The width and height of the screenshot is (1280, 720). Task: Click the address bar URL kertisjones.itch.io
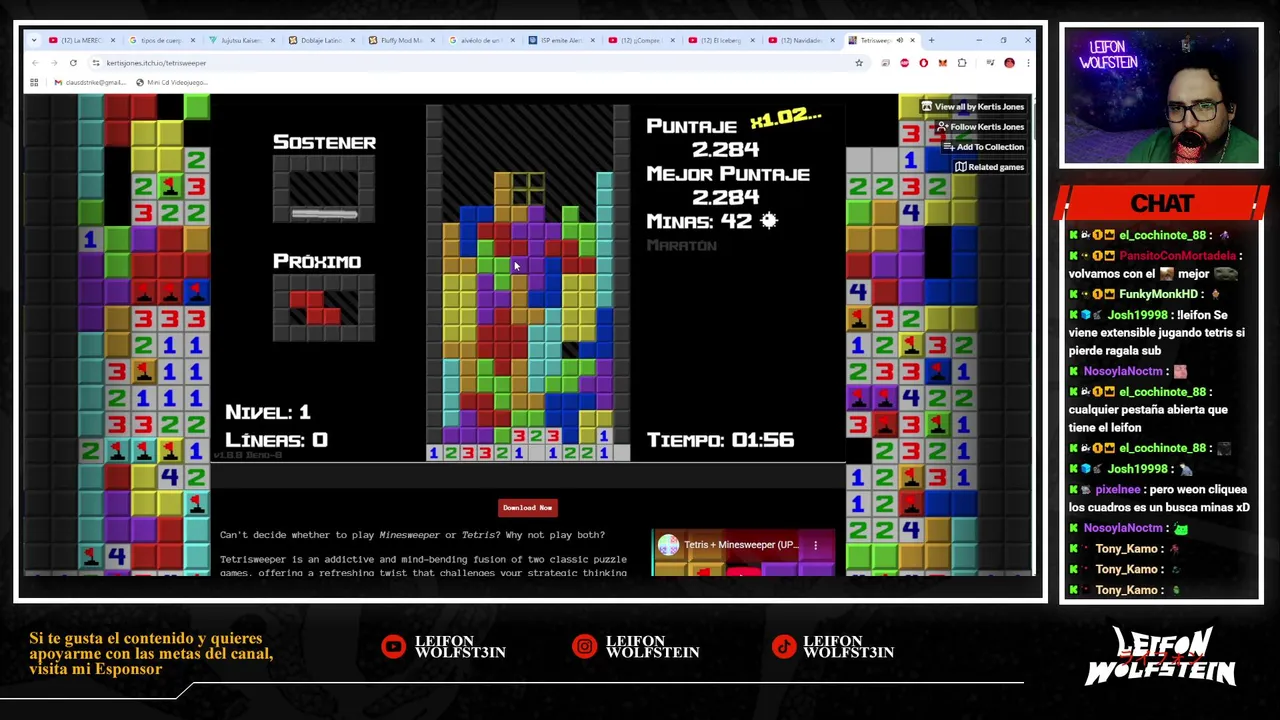(x=156, y=63)
